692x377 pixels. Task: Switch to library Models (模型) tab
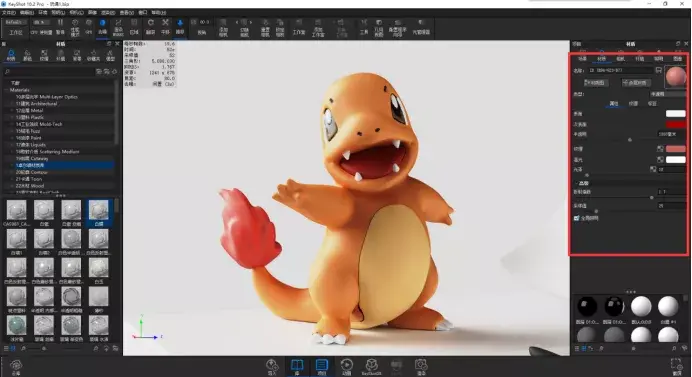110,55
